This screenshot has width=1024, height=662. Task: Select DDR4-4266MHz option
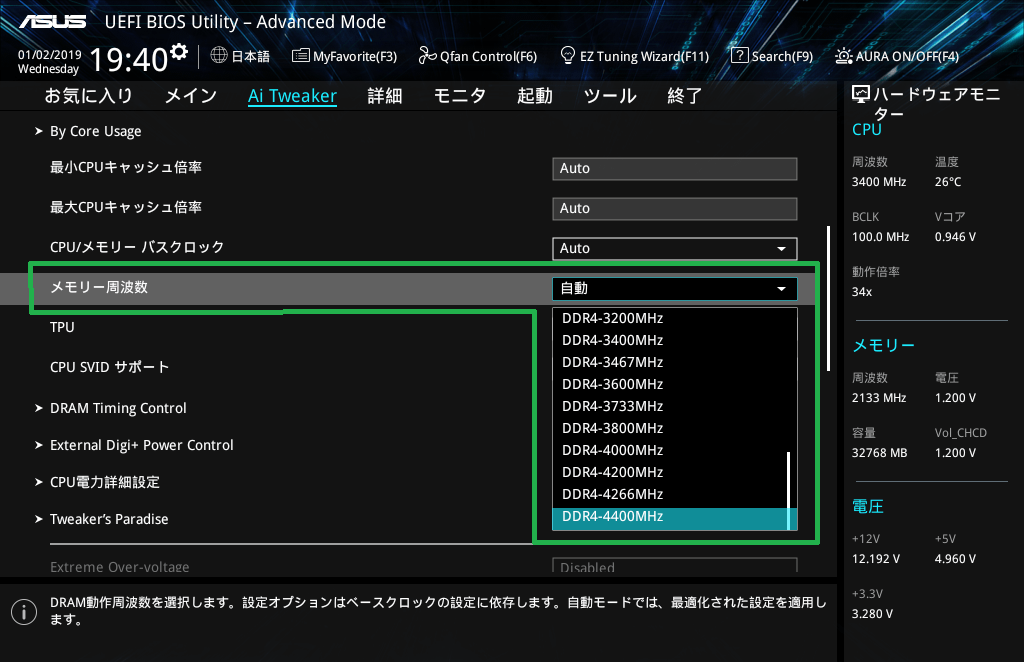click(x=670, y=494)
